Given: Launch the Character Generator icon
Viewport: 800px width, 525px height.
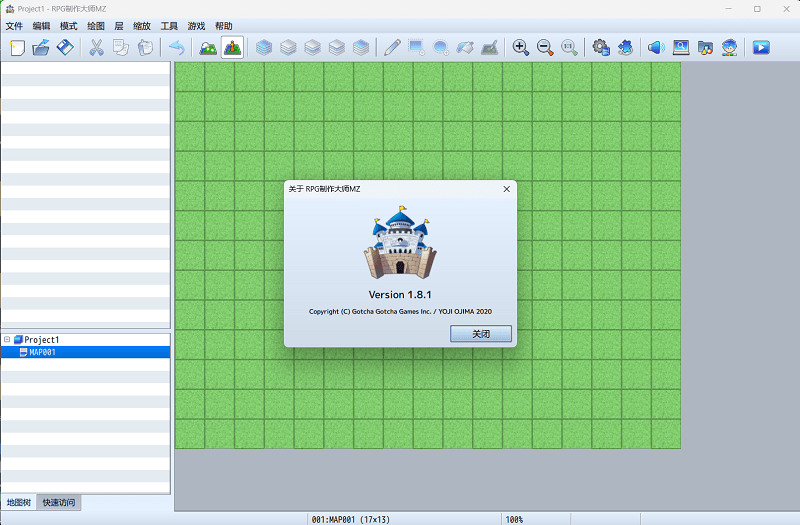Looking at the screenshot, I should pos(730,47).
